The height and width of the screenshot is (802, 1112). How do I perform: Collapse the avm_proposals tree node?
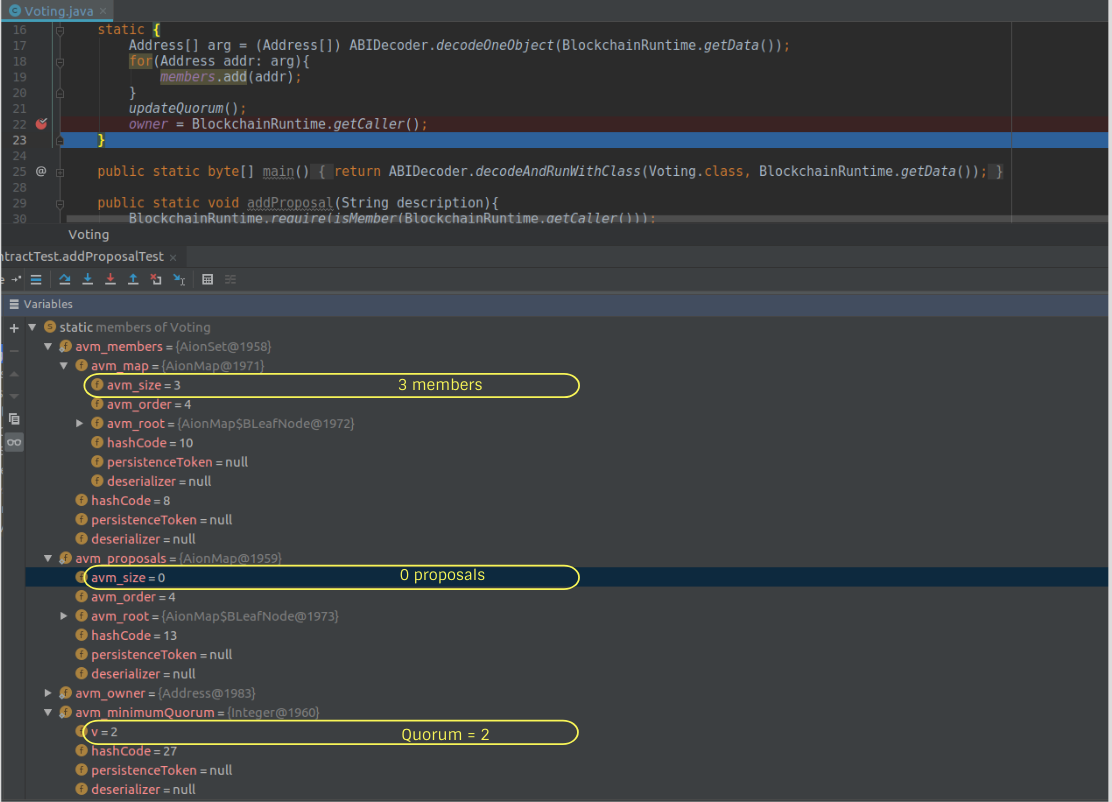coord(48,558)
